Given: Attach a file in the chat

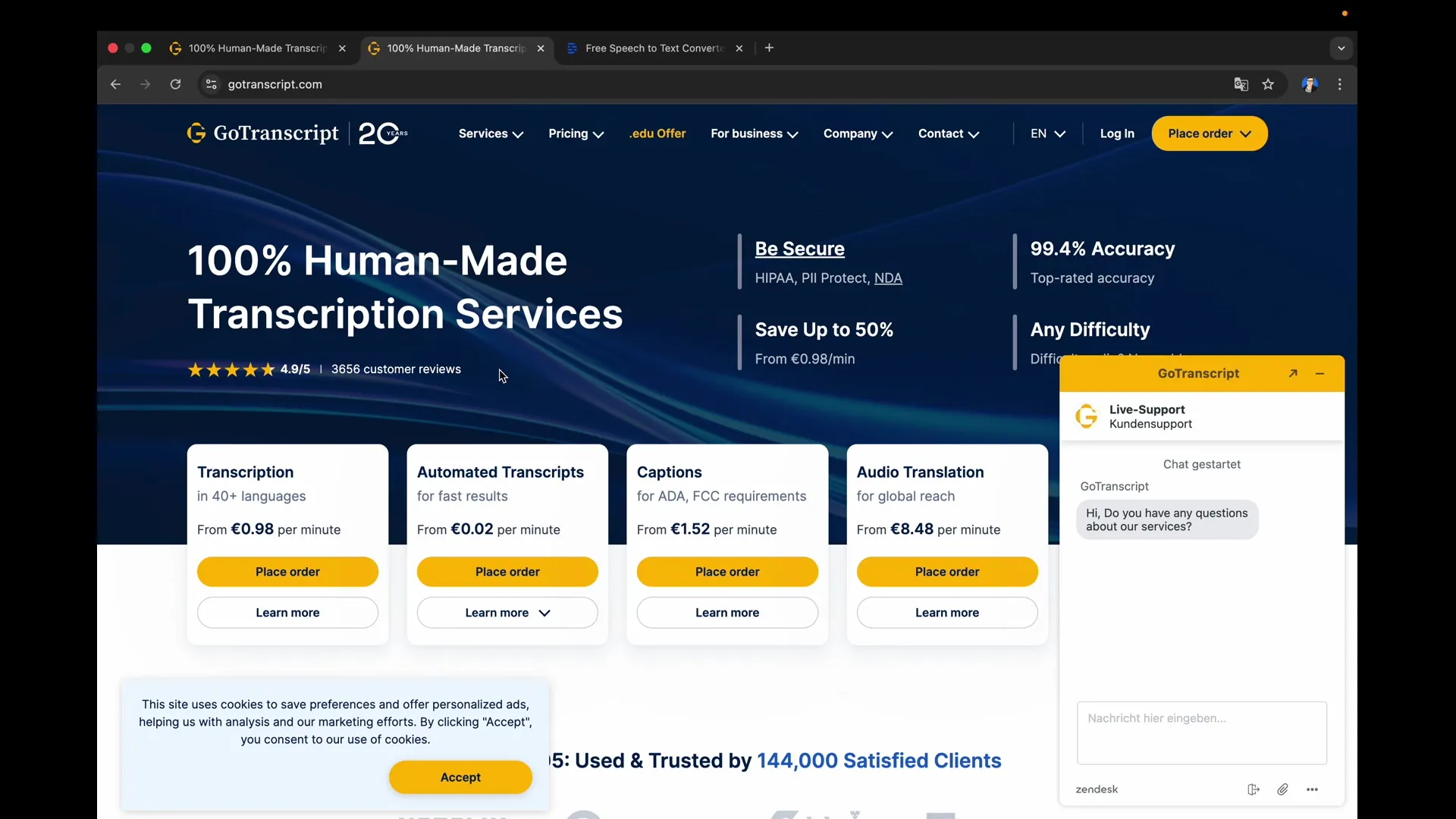Looking at the screenshot, I should click(x=1282, y=789).
